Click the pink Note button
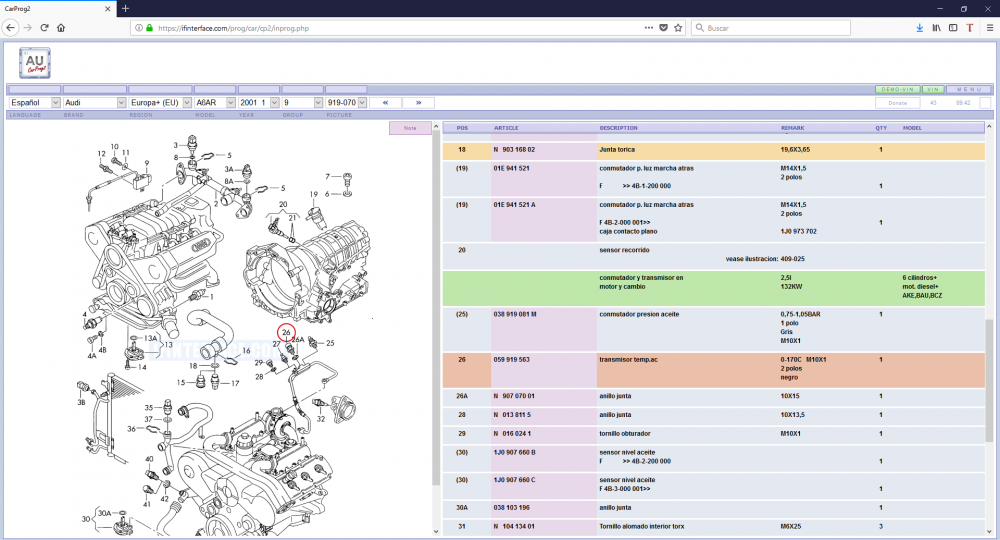Screen dimensions: 1000x540 410,128
